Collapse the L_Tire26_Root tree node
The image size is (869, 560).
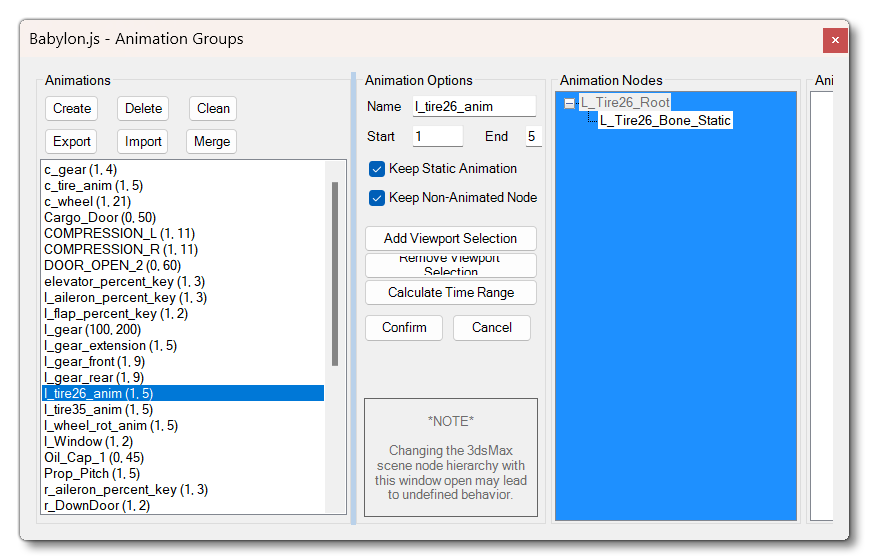570,103
